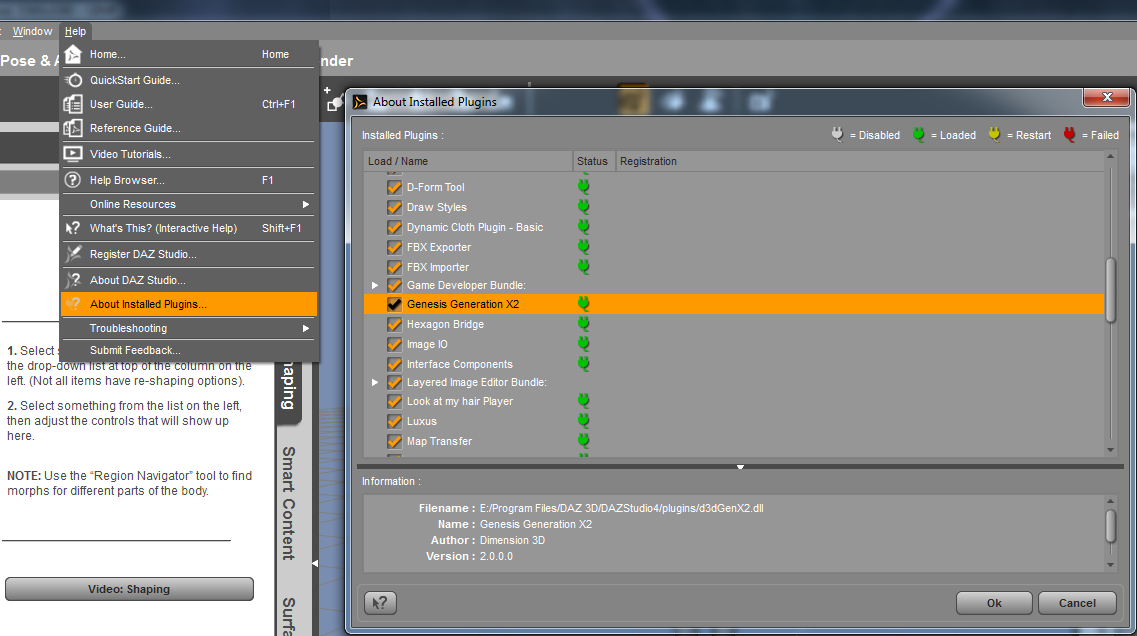Switch to the Smart Content tab
1137x636 pixels.
pos(289,503)
